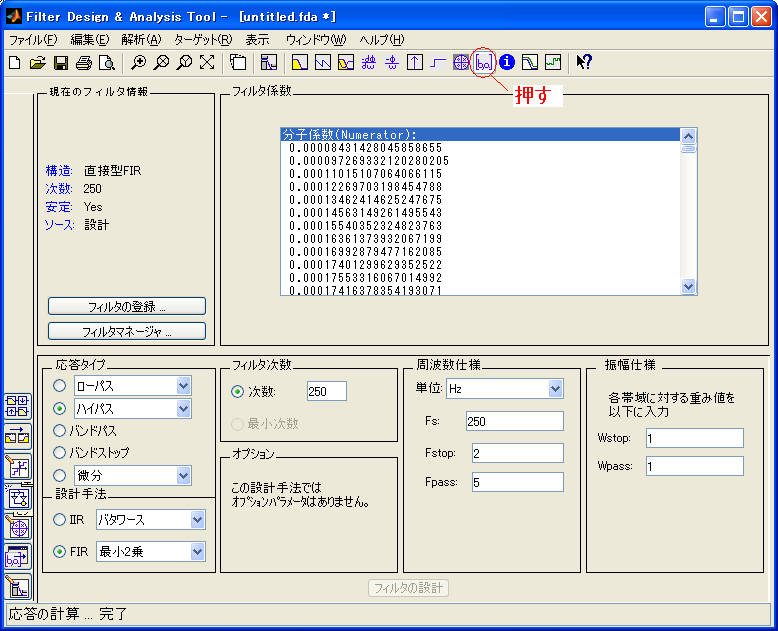
Task: Save the session with floppy icon
Action: [61, 63]
